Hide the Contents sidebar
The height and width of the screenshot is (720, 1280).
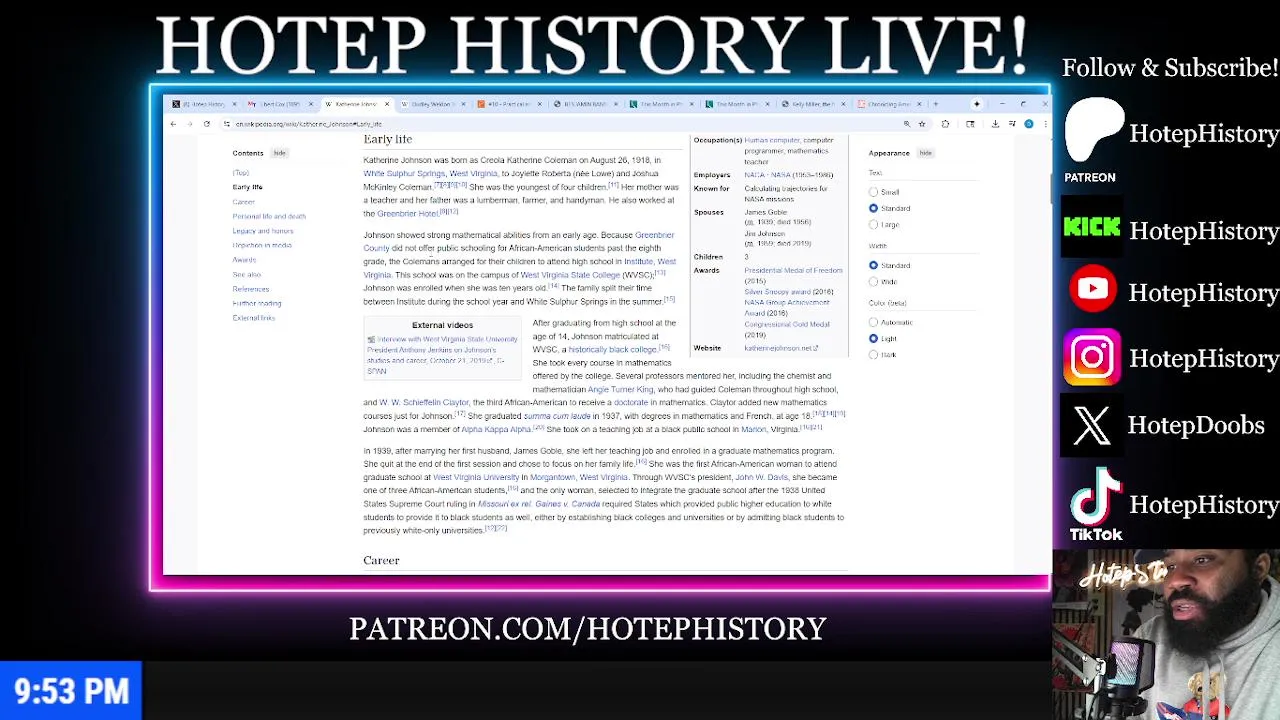point(280,153)
